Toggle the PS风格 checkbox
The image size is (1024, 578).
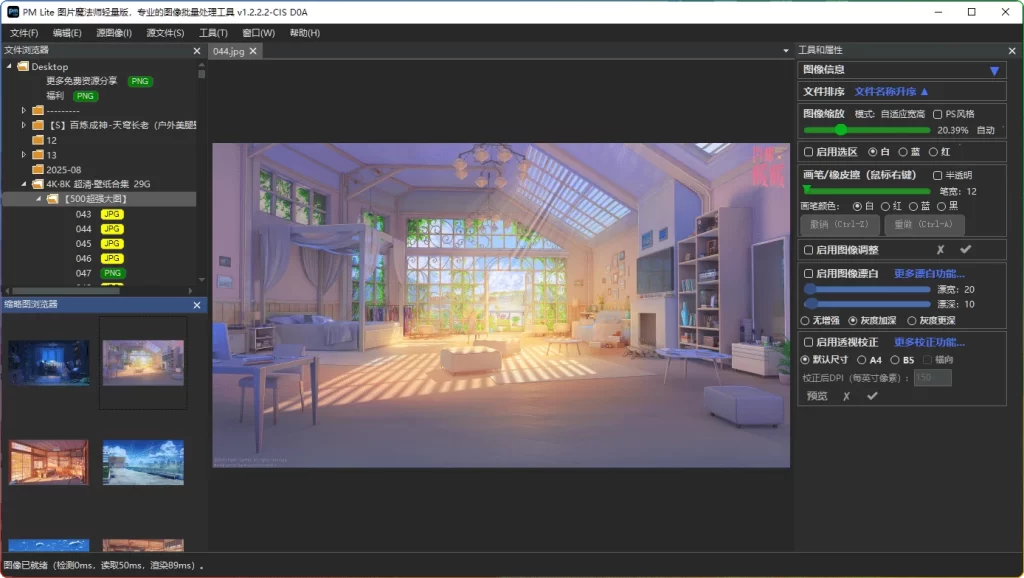[x=938, y=114]
